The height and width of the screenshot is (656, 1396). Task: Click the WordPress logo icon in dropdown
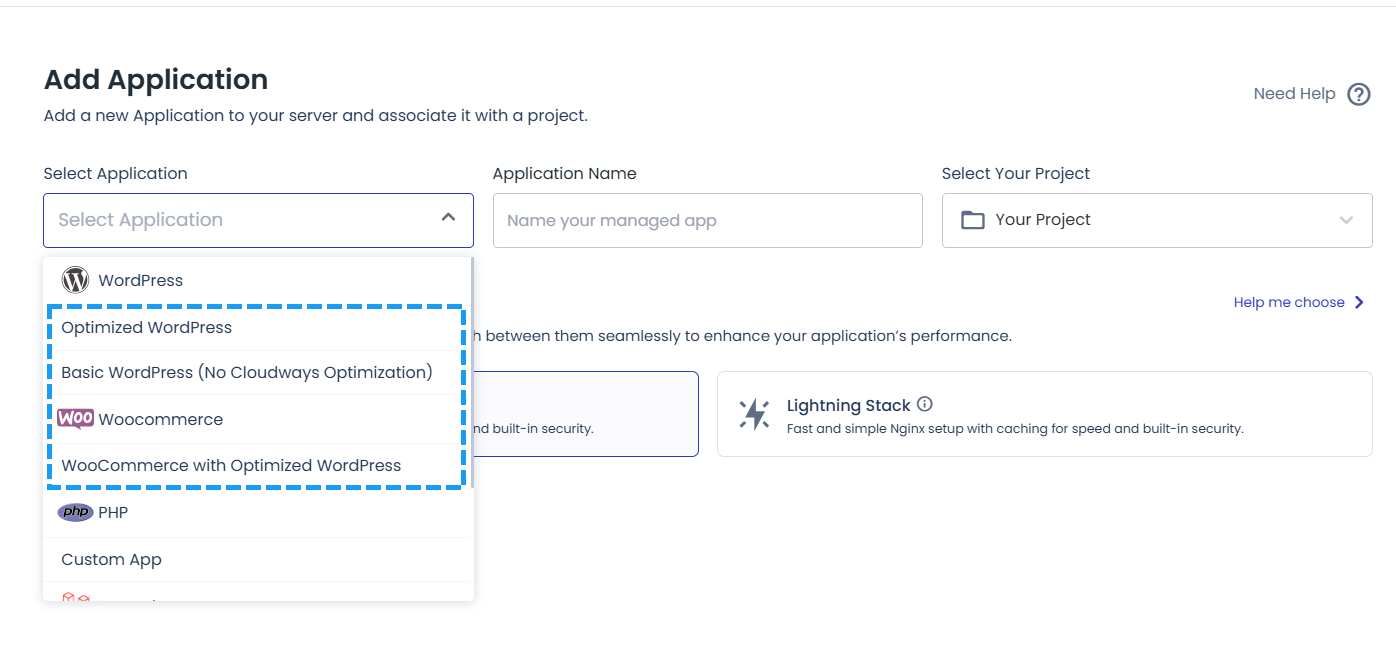click(75, 280)
